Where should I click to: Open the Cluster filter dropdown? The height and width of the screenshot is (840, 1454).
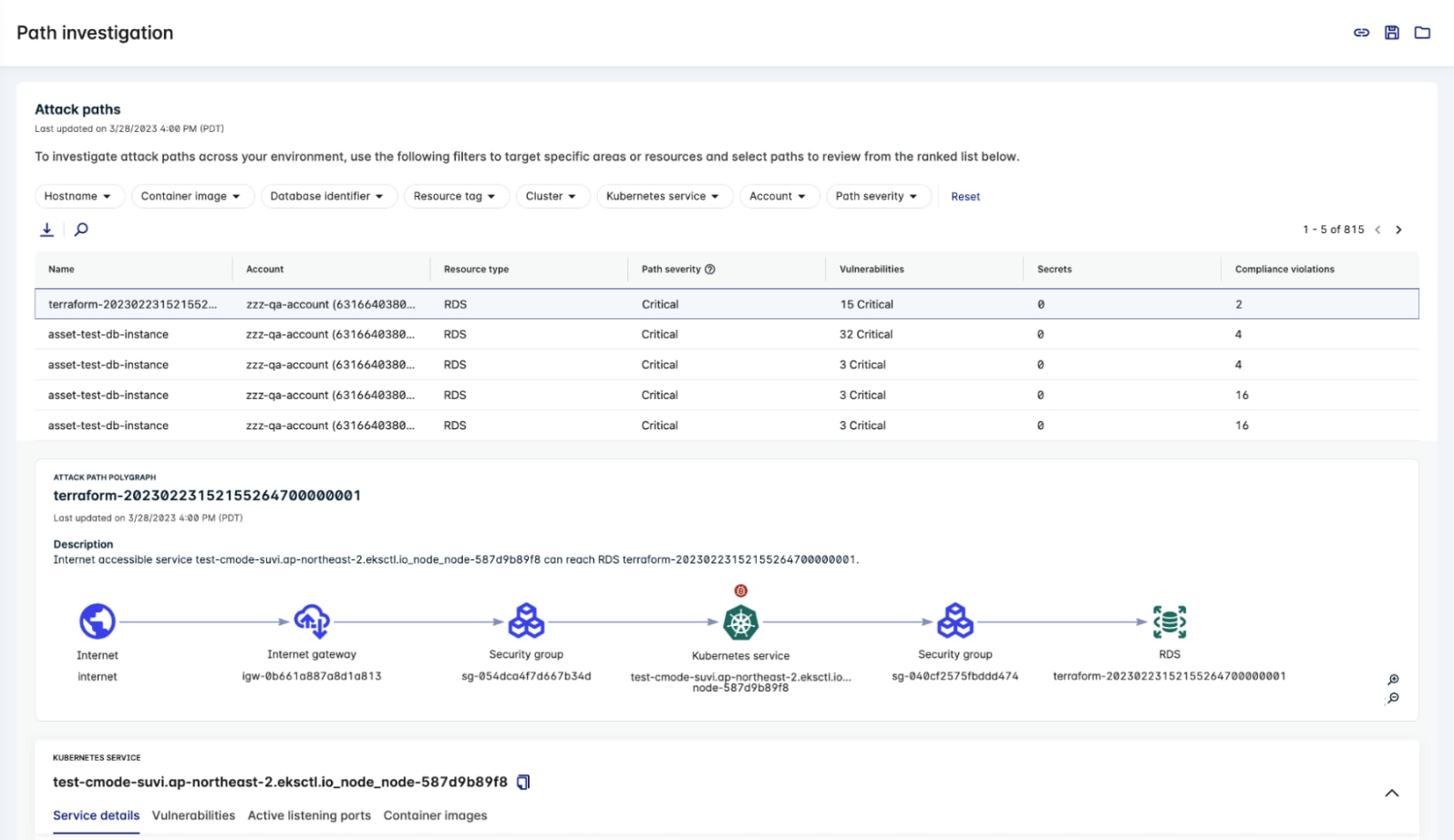click(x=552, y=197)
